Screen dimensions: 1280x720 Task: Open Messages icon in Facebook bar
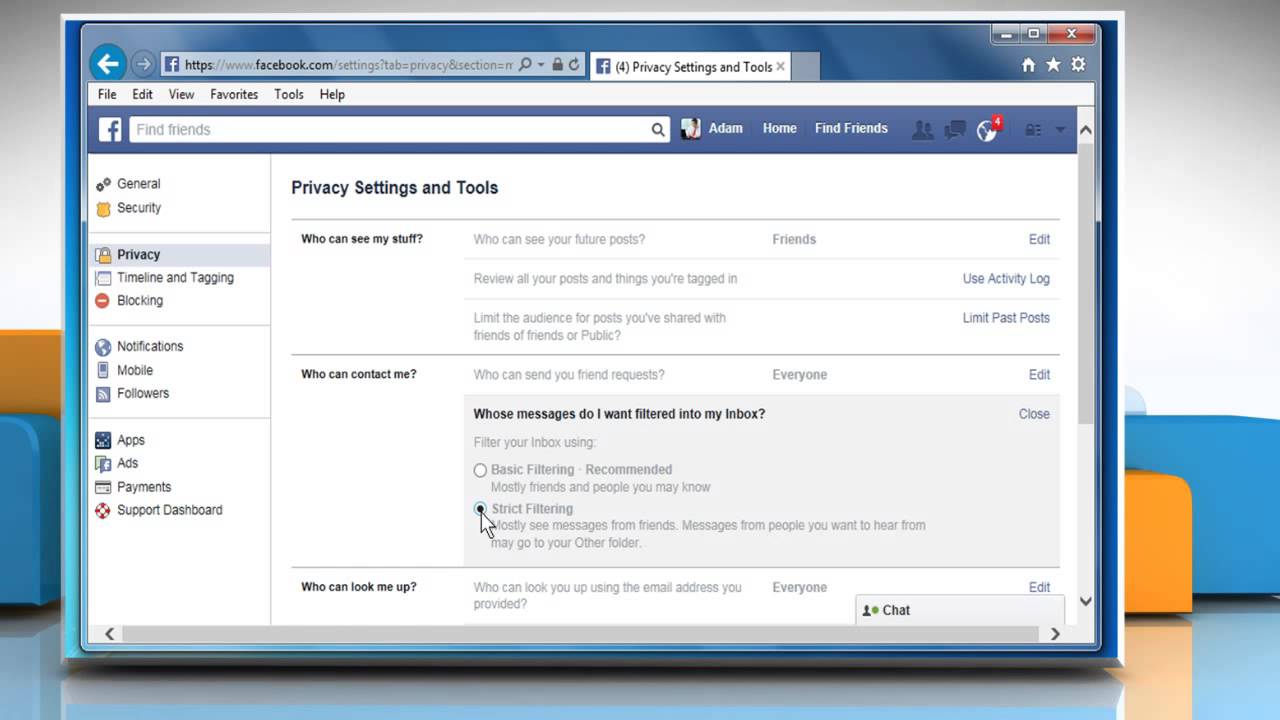tap(955, 129)
